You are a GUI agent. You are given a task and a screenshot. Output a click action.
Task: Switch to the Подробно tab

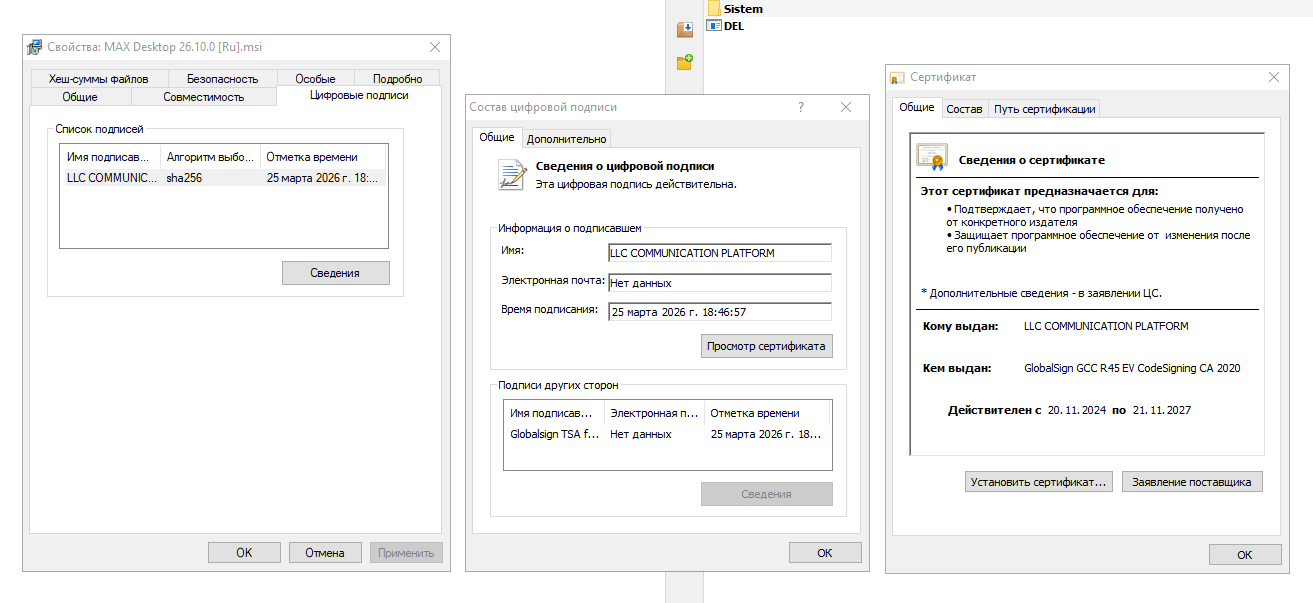tap(397, 79)
